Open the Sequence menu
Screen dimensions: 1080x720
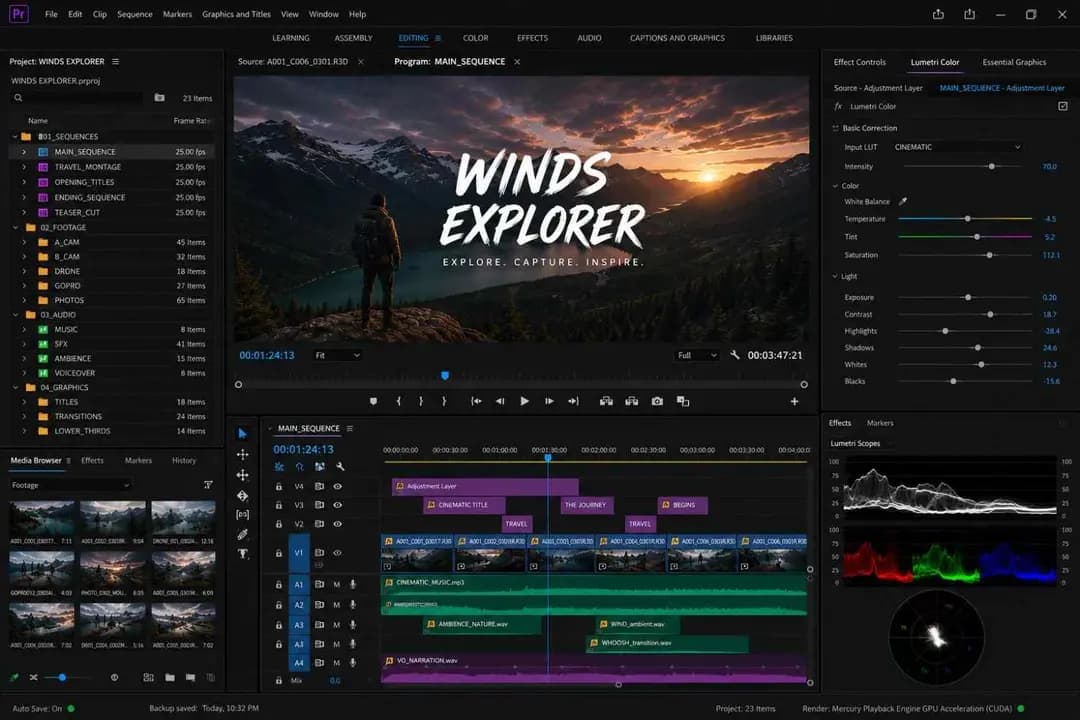coord(134,14)
